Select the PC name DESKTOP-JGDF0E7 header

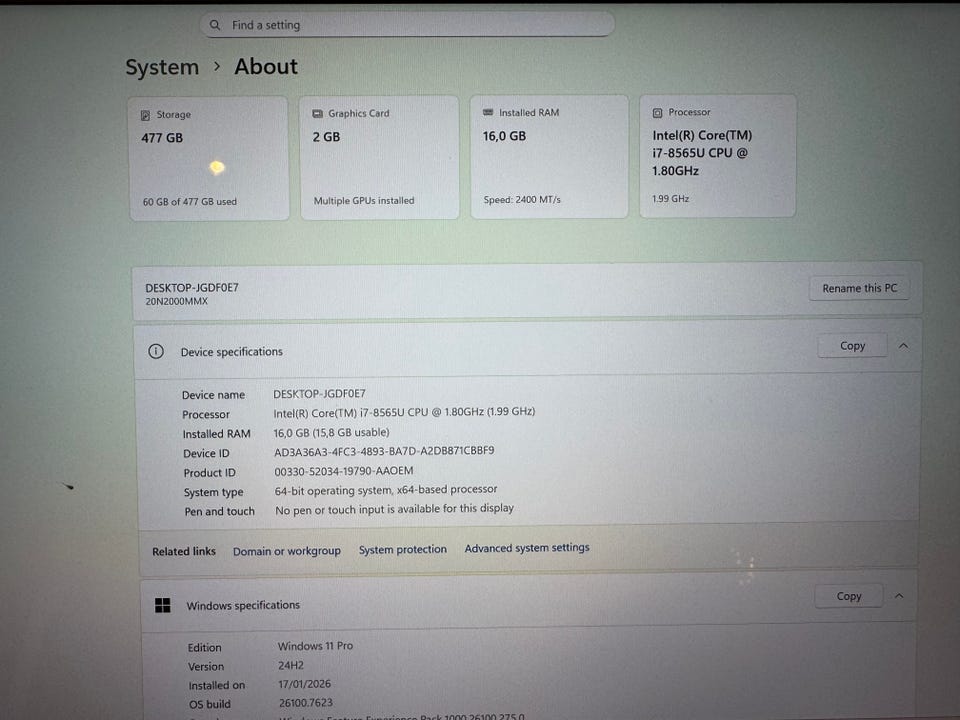[x=192, y=288]
